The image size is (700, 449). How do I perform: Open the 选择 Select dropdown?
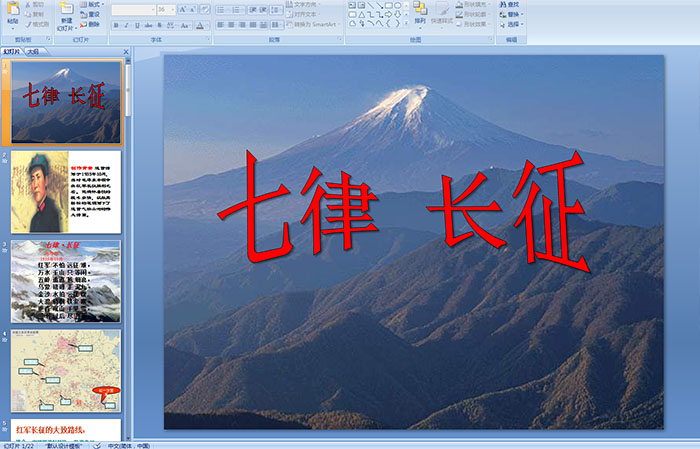pos(512,24)
